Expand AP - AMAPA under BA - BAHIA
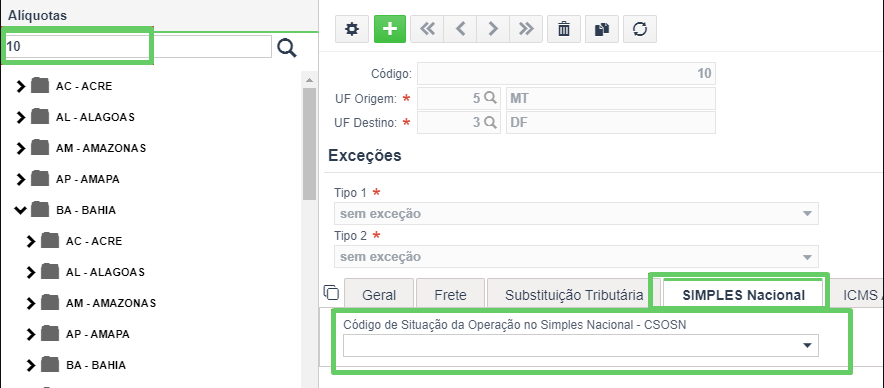This screenshot has height=388, width=884. pos(31,334)
